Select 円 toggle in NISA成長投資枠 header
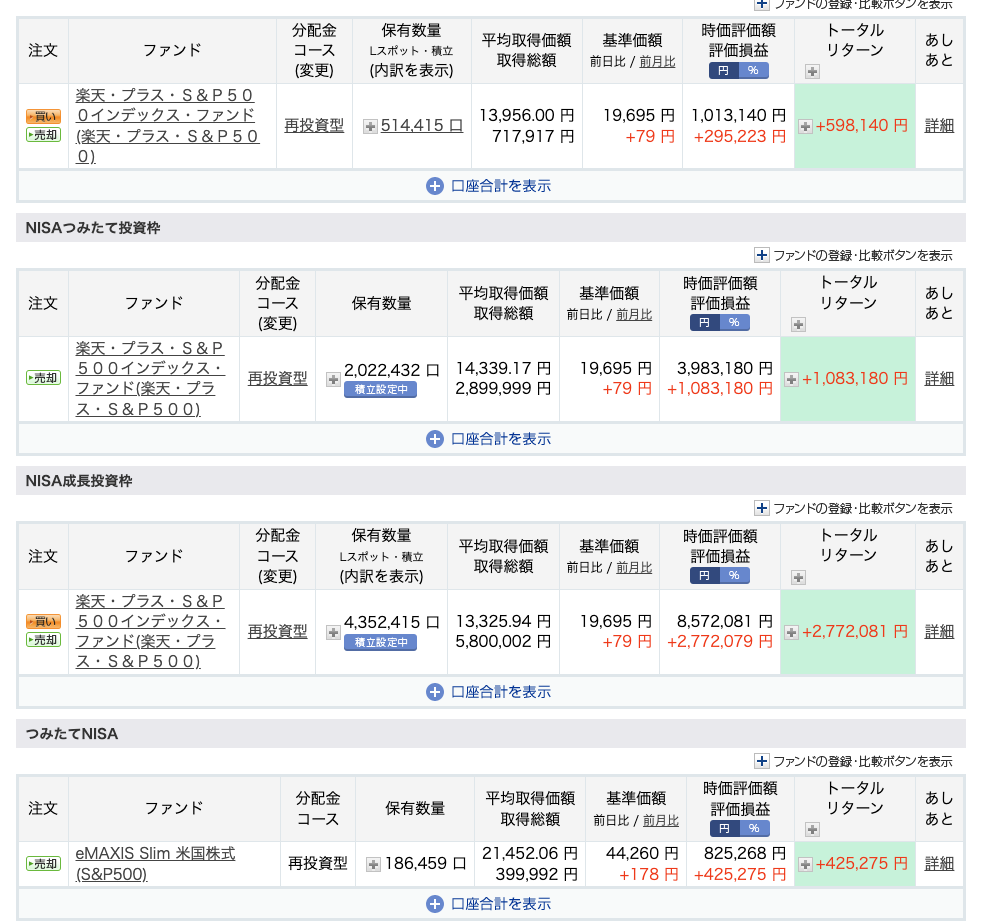 click(705, 575)
